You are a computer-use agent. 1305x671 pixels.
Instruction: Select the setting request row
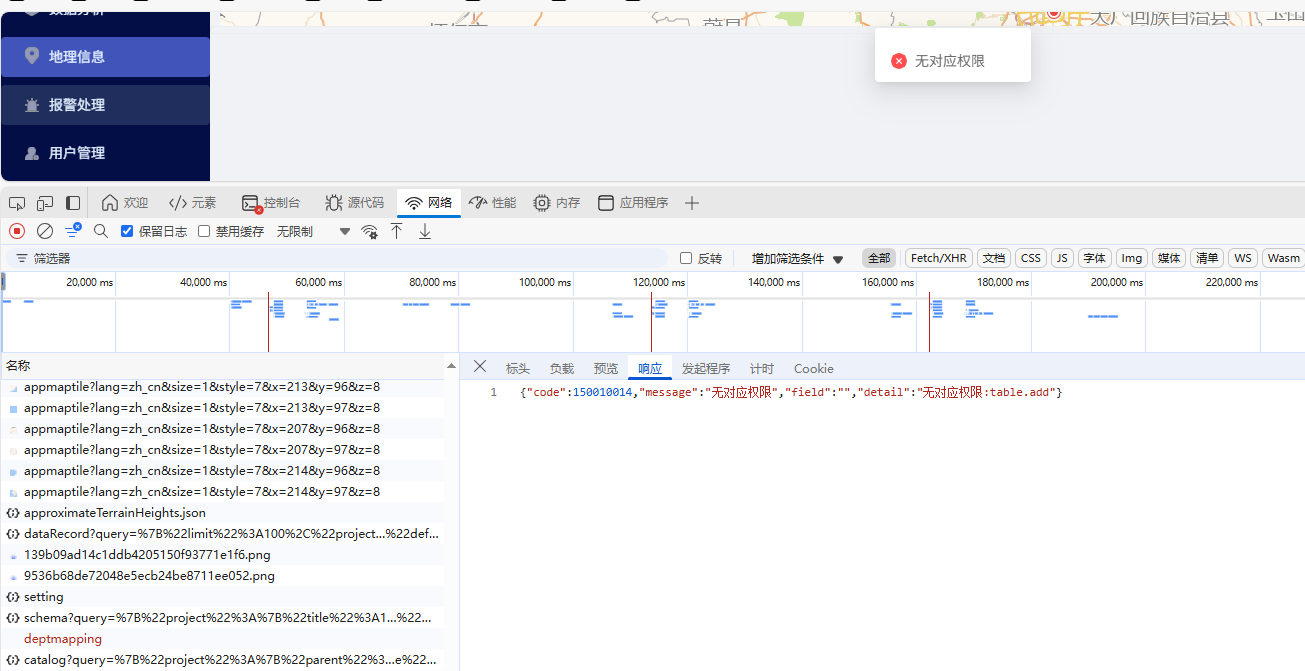point(222,597)
